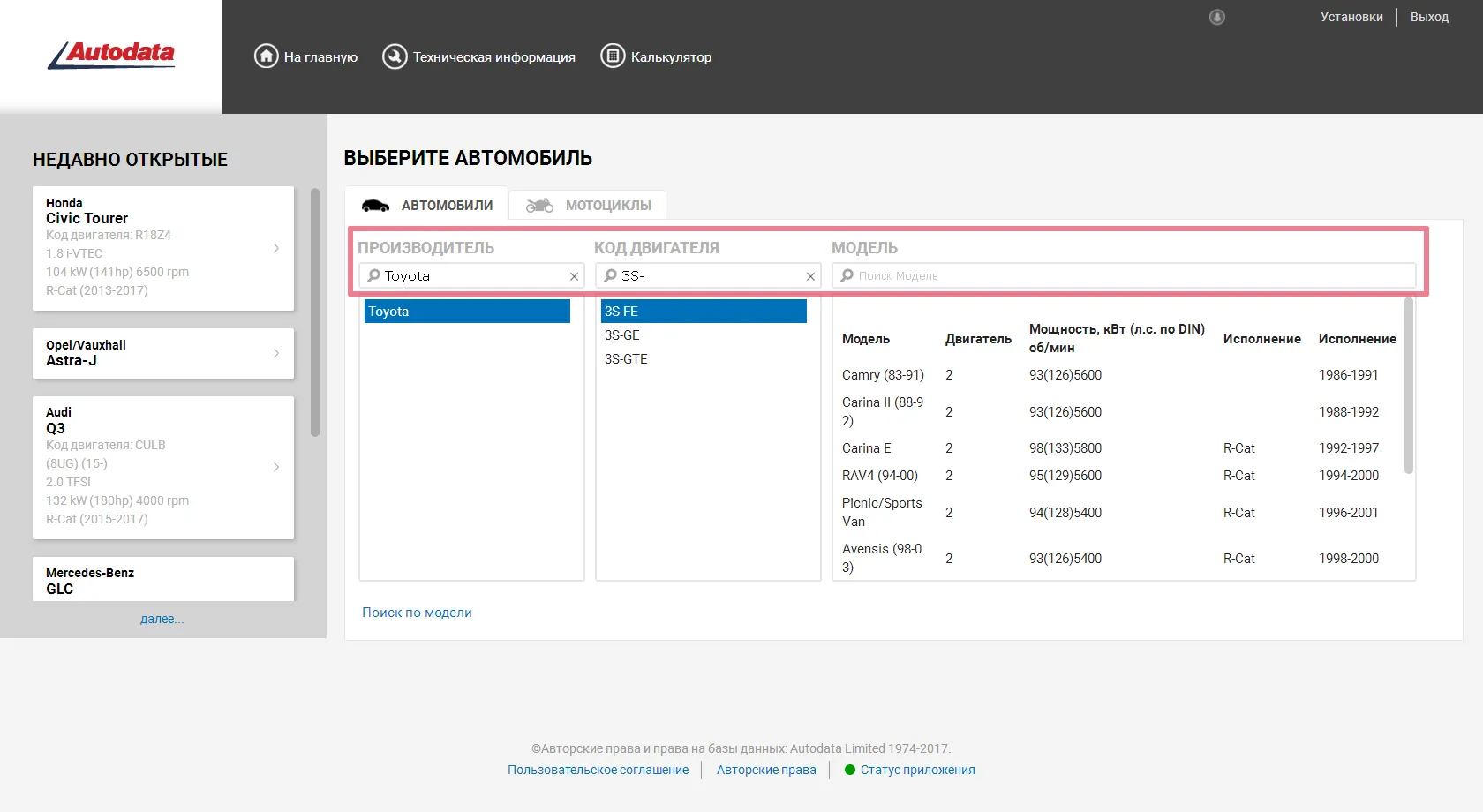
Task: Open На главную menu item
Action: 306,56
